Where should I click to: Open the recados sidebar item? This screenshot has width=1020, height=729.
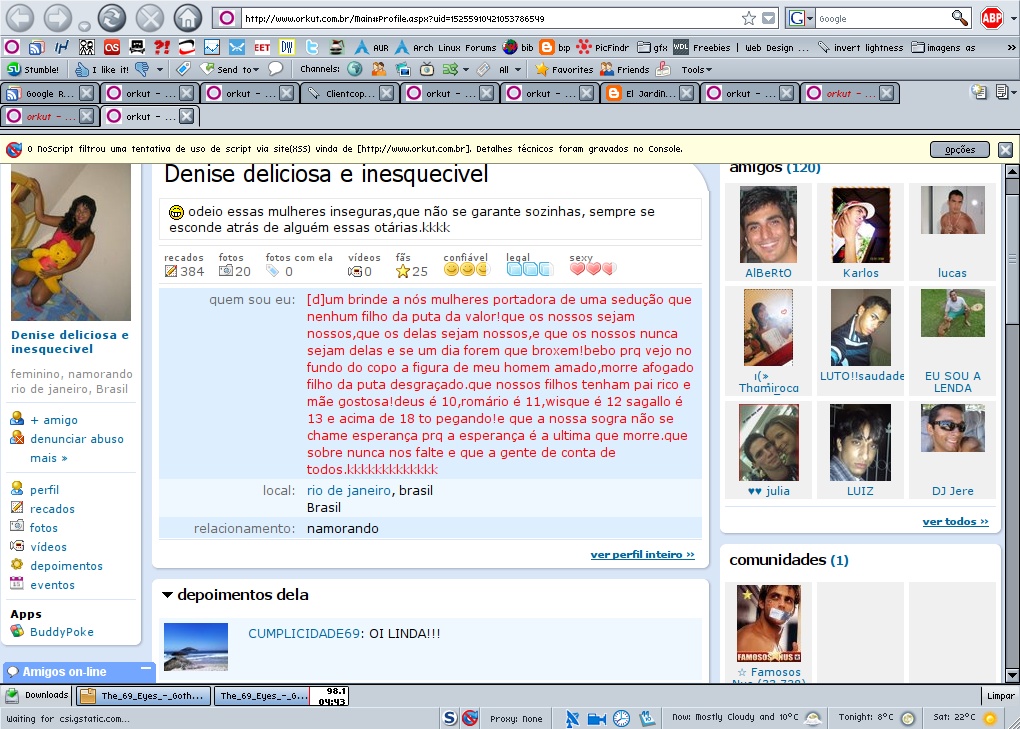52,509
